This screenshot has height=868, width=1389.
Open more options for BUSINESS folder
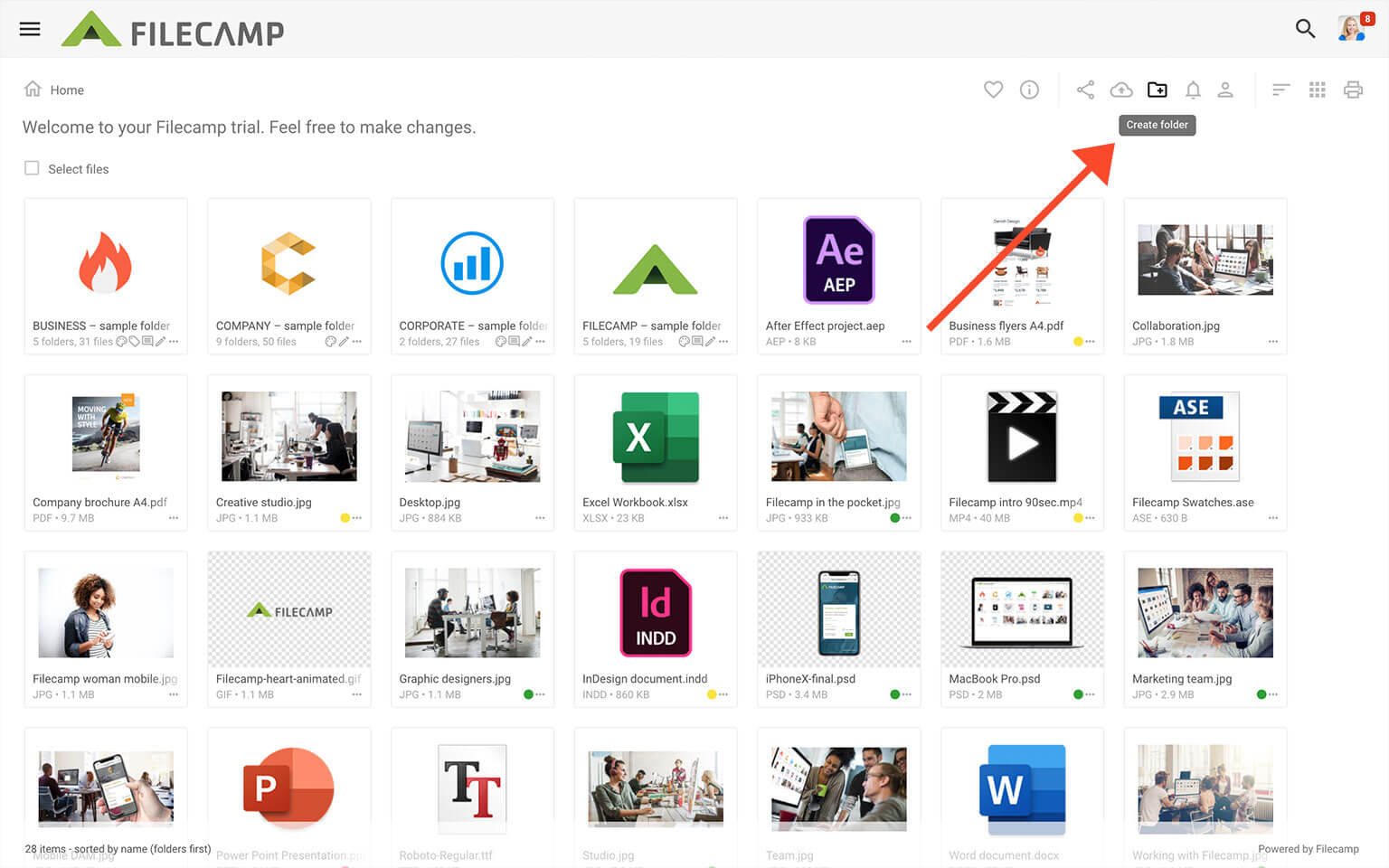[x=174, y=342]
